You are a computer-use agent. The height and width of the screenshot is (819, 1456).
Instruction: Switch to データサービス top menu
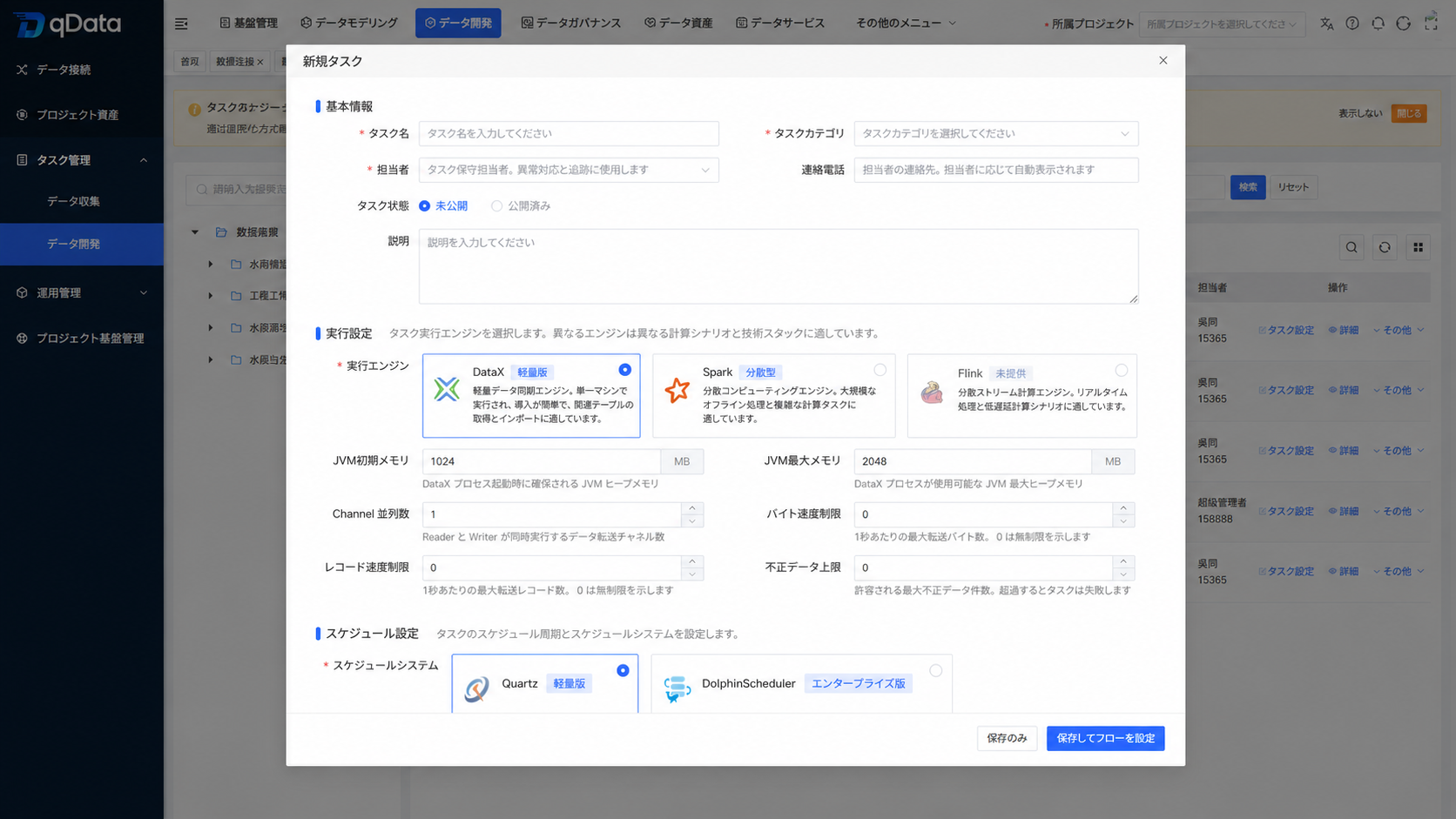coord(779,23)
